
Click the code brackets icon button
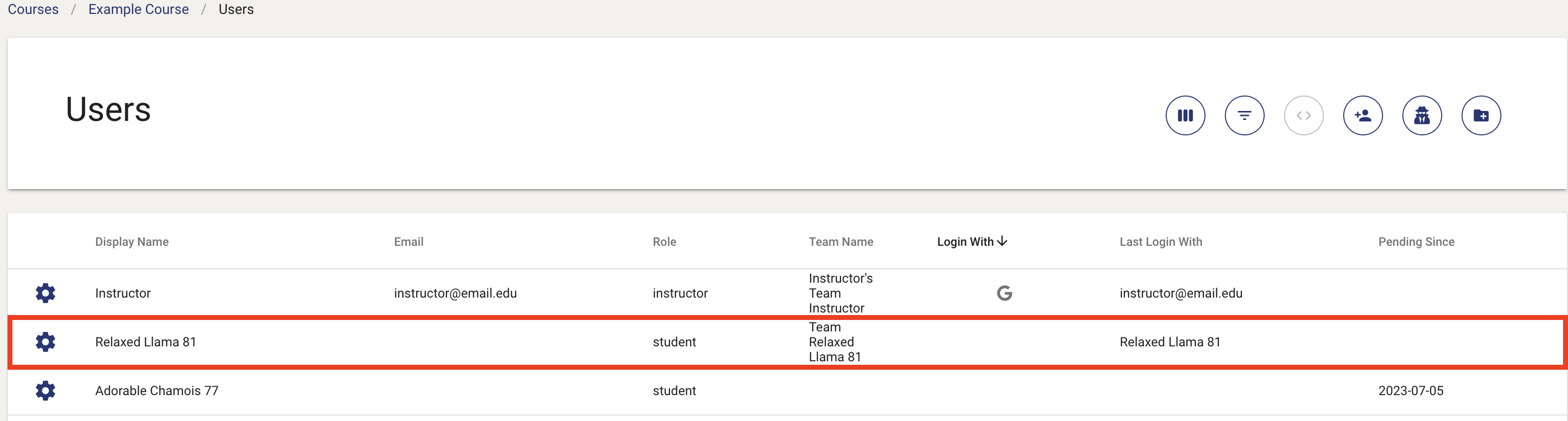pyautogui.click(x=1302, y=115)
